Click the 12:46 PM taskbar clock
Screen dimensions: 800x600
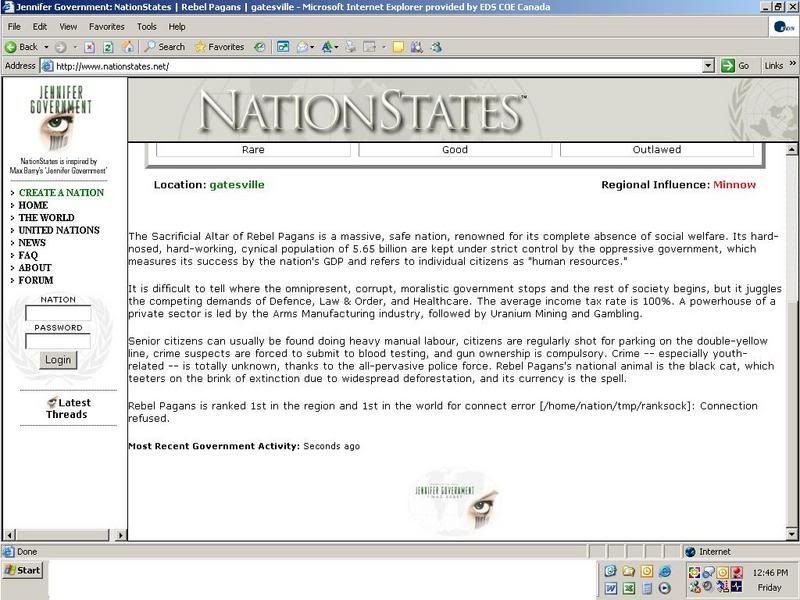pos(770,572)
